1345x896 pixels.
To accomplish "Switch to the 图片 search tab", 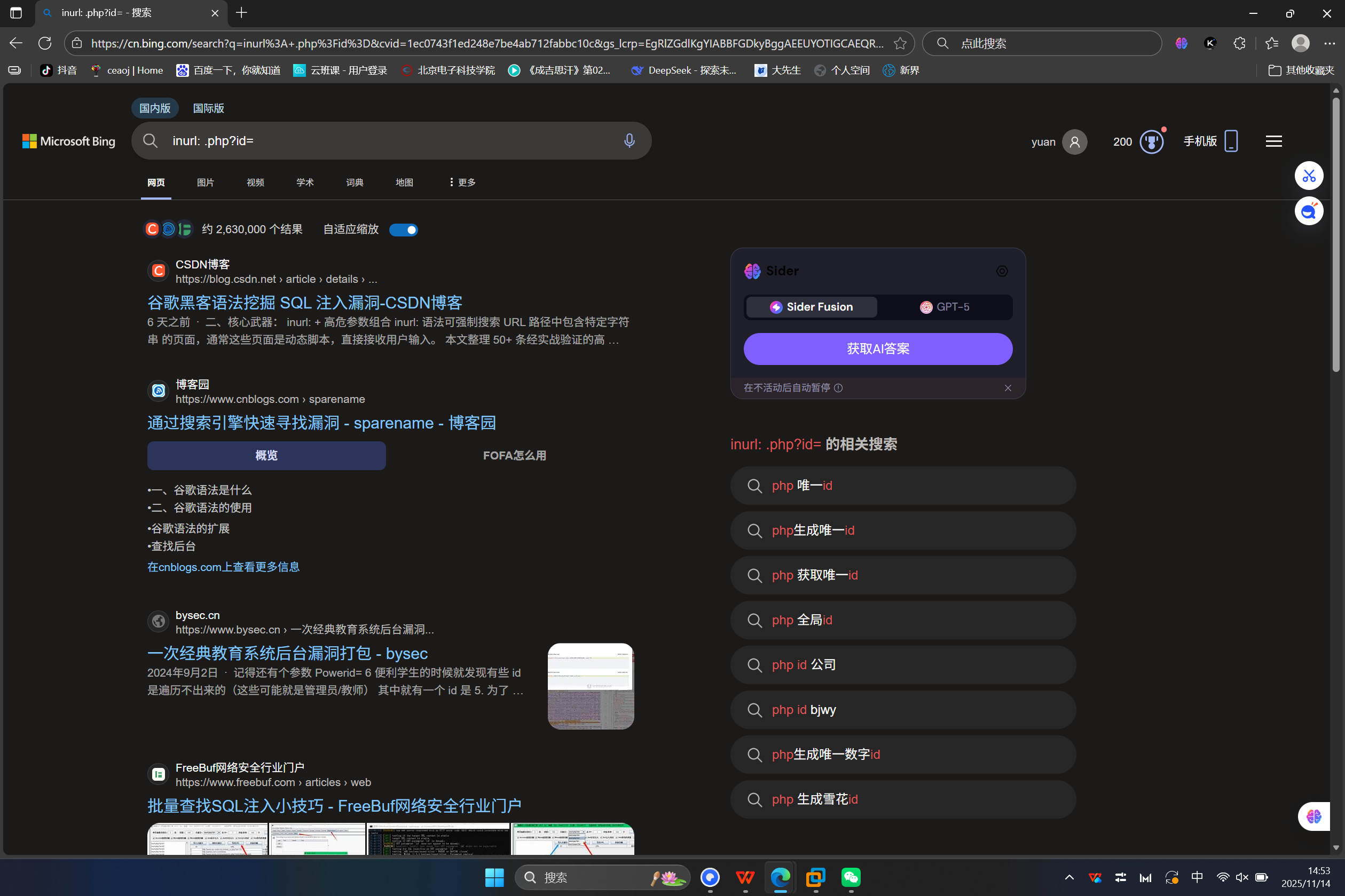I will click(x=205, y=182).
